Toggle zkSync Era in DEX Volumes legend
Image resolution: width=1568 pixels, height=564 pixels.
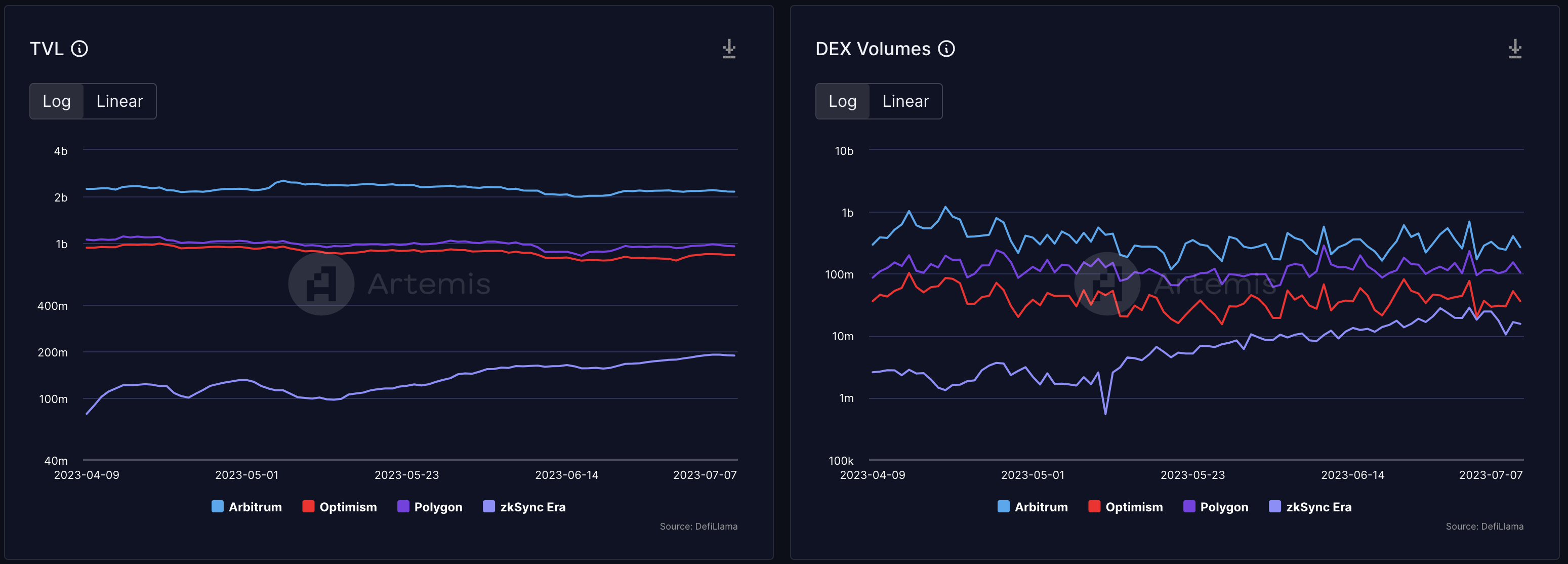(1318, 507)
